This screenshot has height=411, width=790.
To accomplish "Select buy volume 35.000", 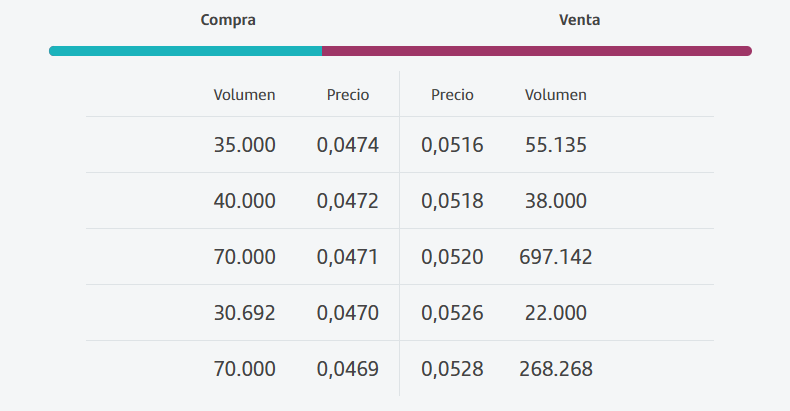I will pos(244,145).
